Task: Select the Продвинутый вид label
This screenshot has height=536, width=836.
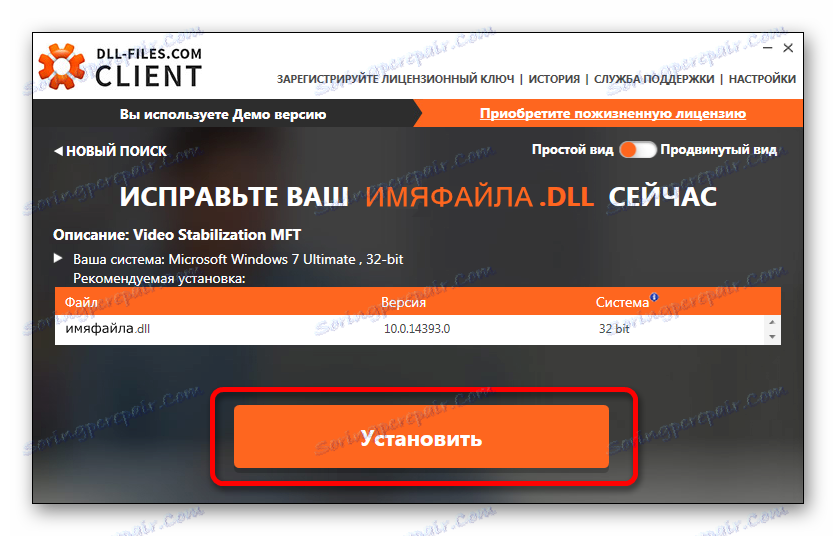Action: click(x=718, y=150)
